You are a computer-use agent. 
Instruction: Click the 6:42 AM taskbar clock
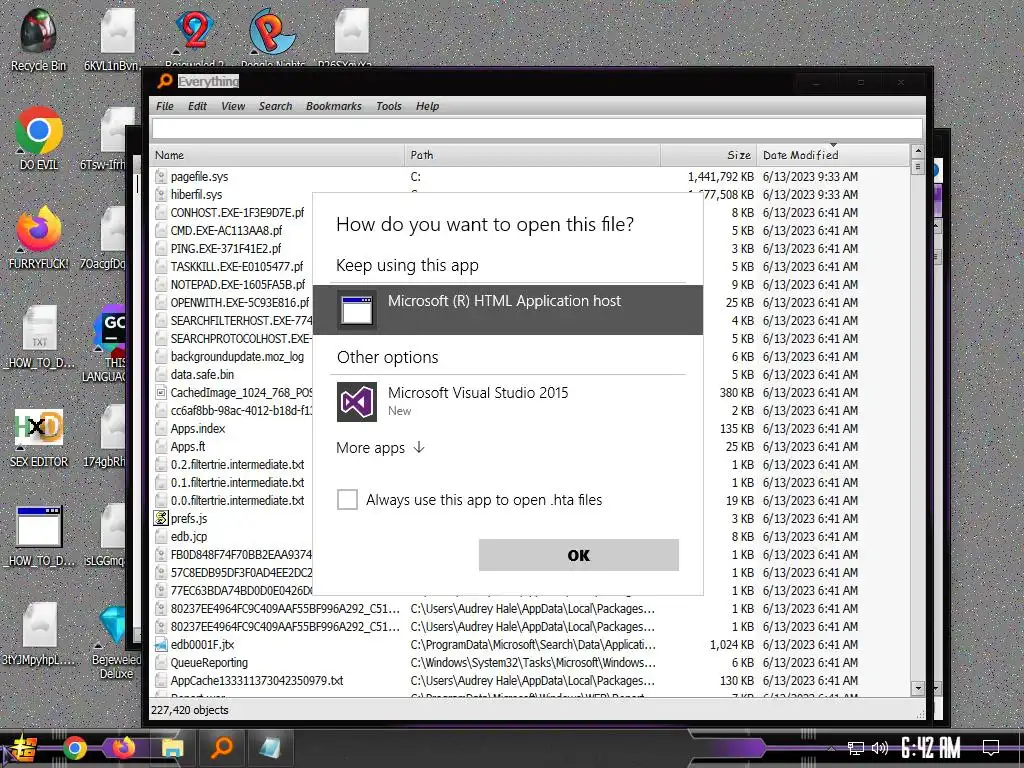931,748
